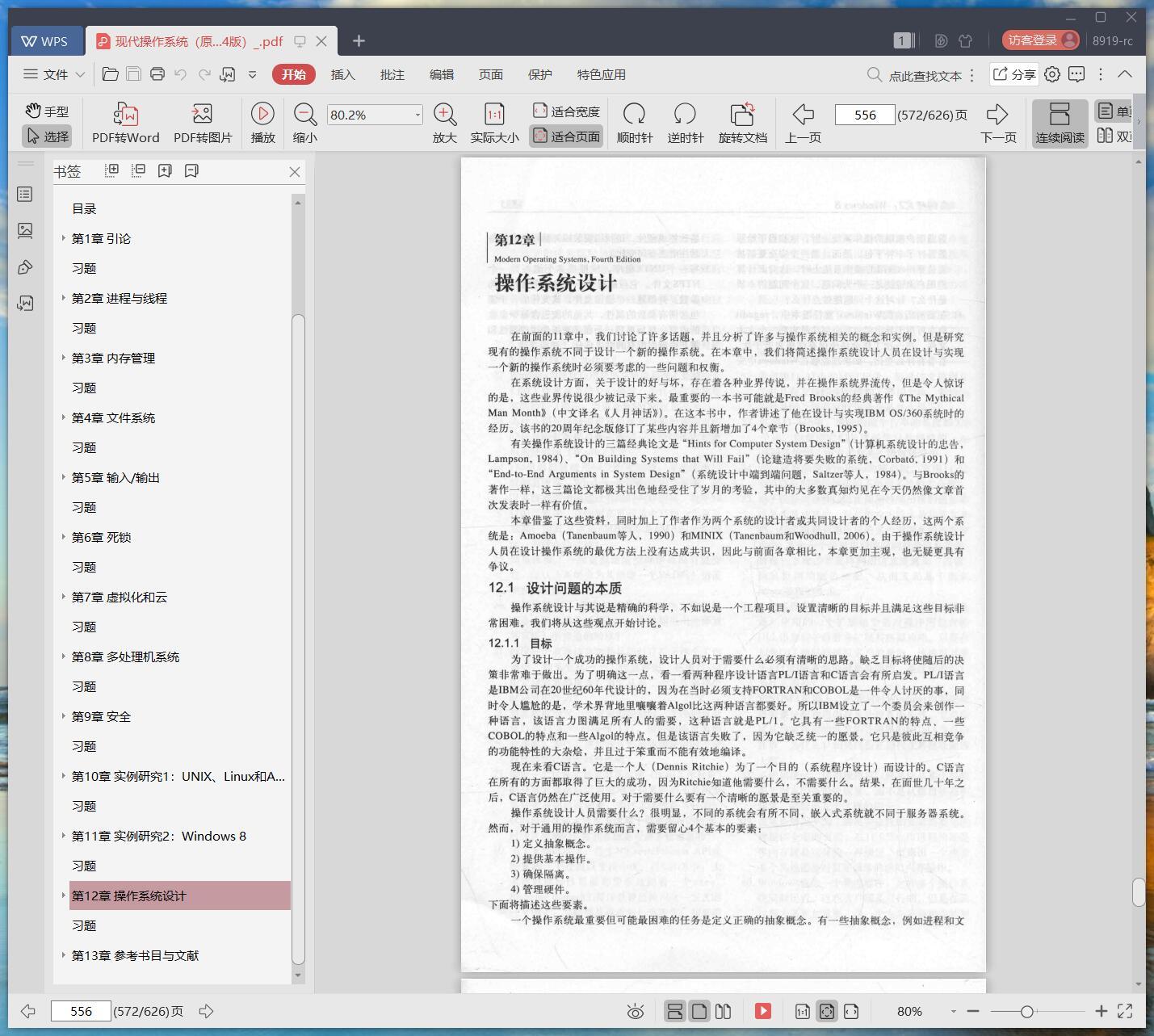
Task: Increase zoom with status bar plus
Action: pos(1101,1011)
